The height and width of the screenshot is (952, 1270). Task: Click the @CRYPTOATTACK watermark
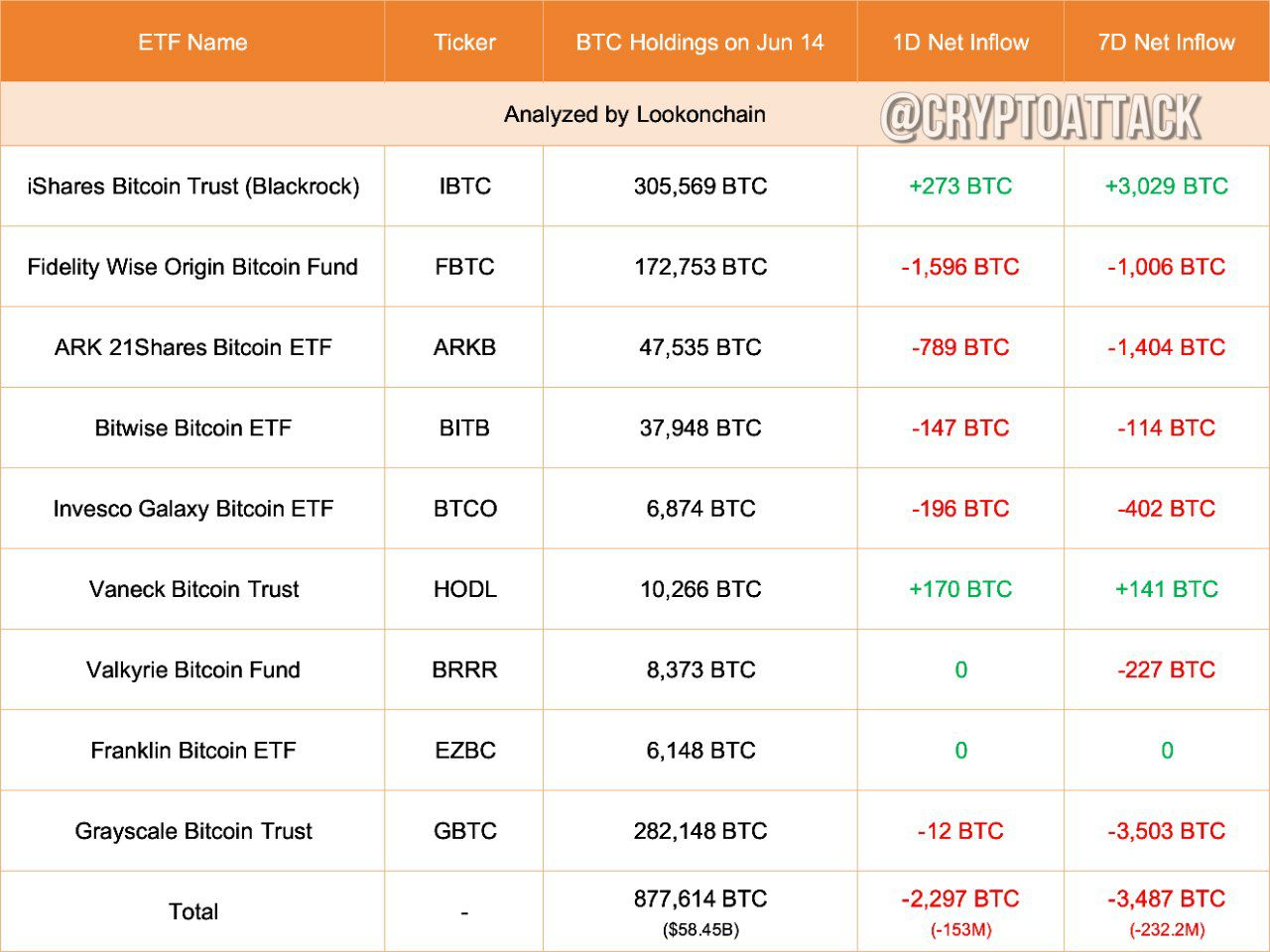coord(1041,117)
